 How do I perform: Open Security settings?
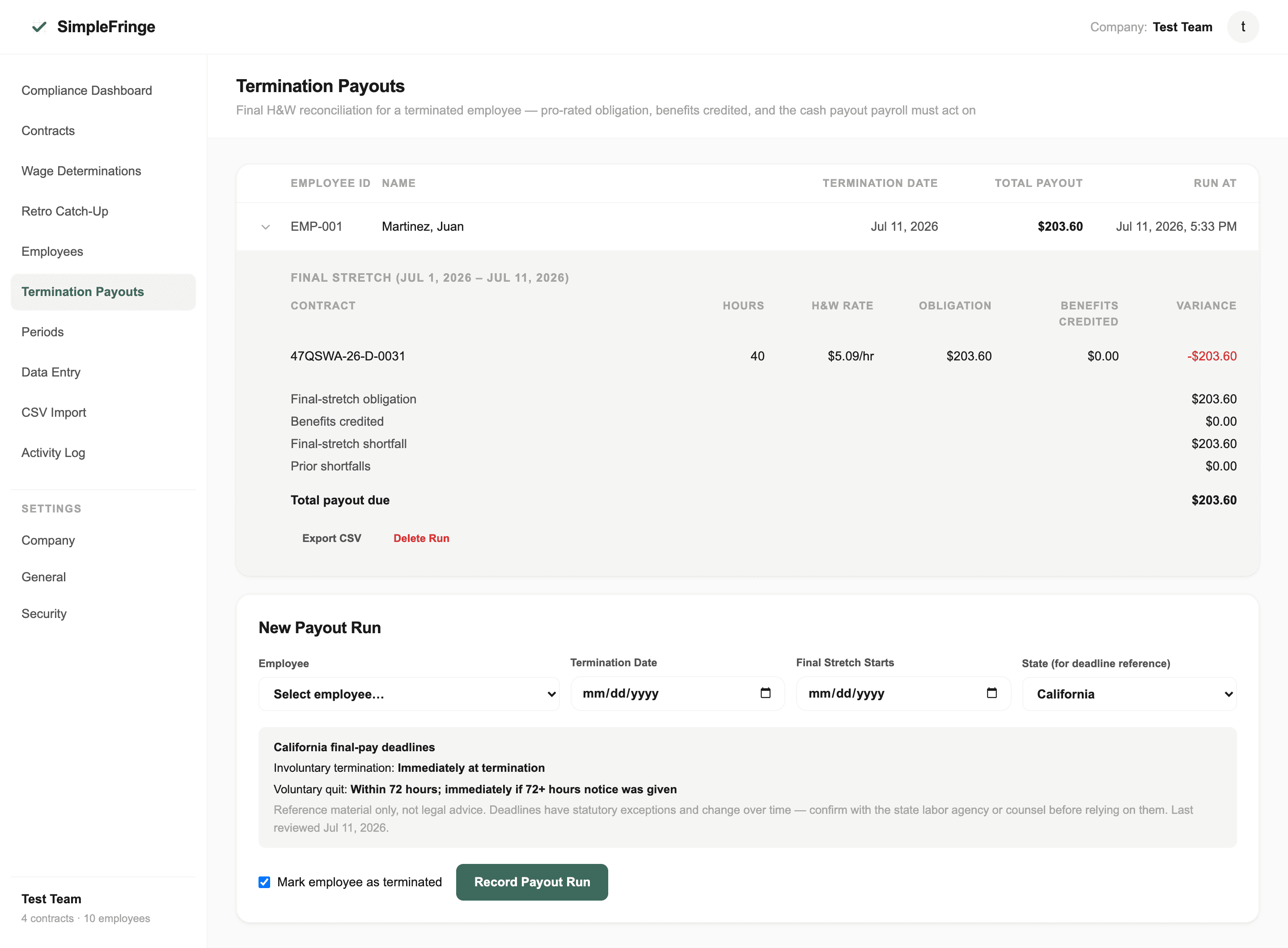coord(44,614)
